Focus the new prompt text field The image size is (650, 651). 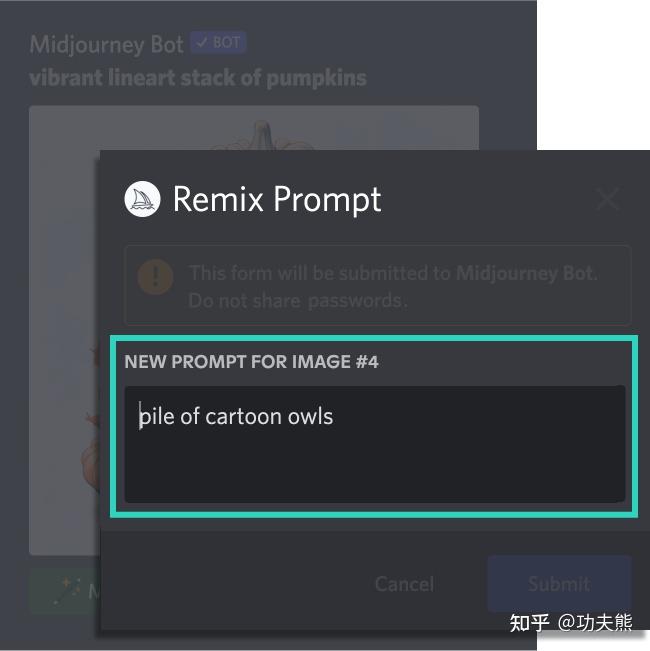(375, 444)
